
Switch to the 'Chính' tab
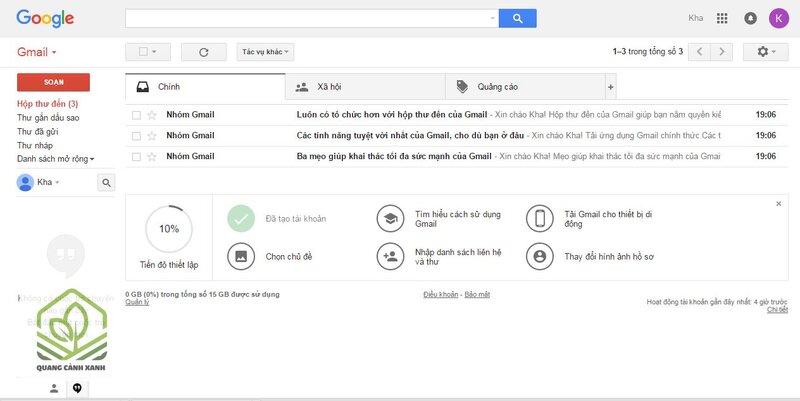(x=205, y=87)
